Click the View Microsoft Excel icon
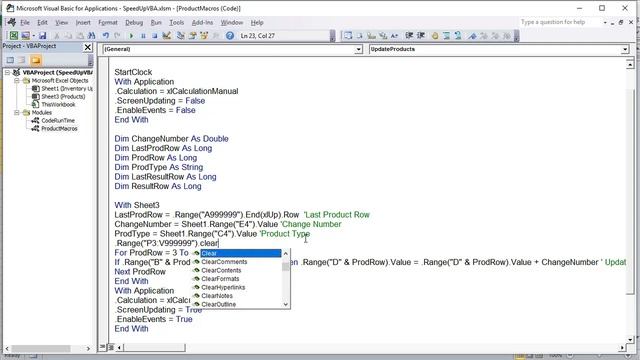Screen dimensions: 640x360 (14, 36)
